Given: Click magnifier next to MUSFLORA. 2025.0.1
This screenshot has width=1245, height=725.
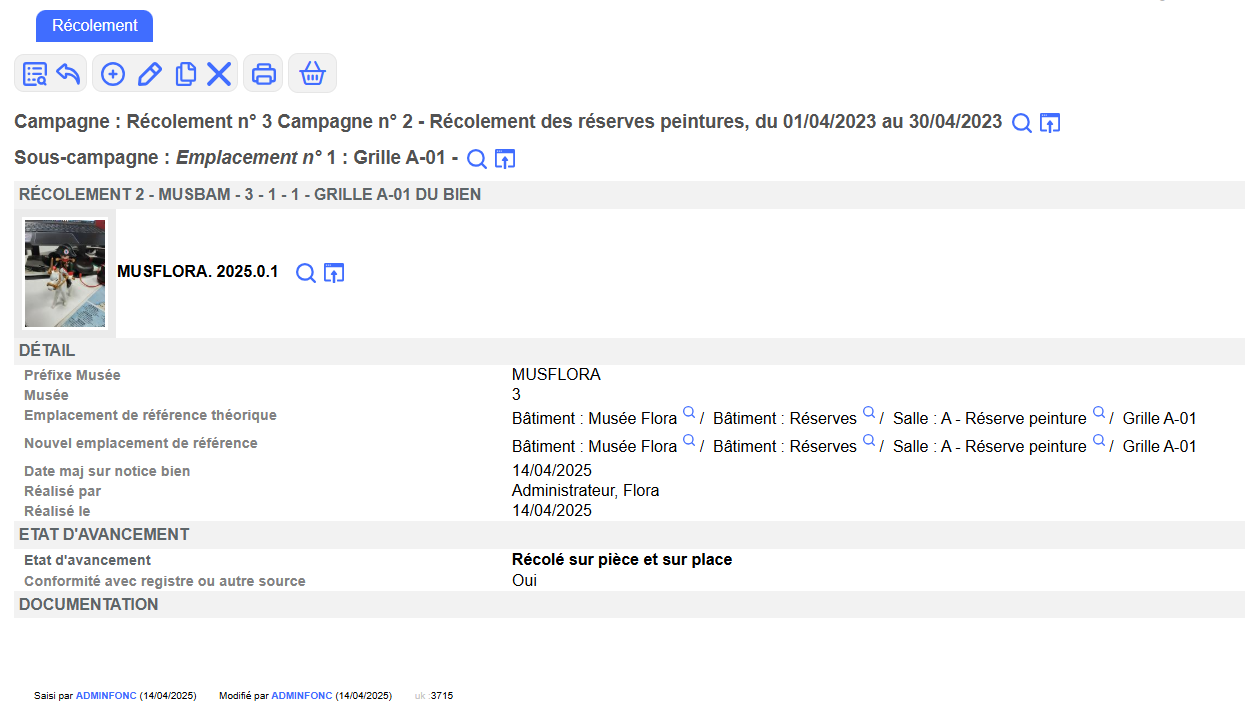Looking at the screenshot, I should 306,273.
